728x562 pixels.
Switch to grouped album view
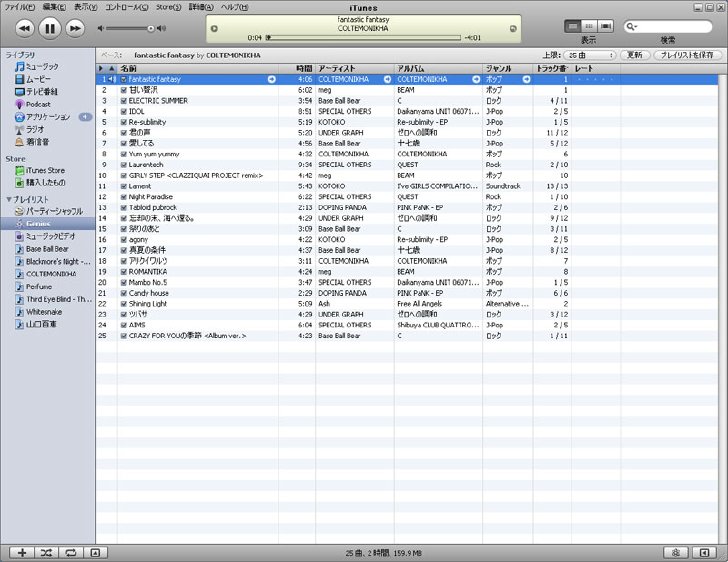pyautogui.click(x=589, y=26)
